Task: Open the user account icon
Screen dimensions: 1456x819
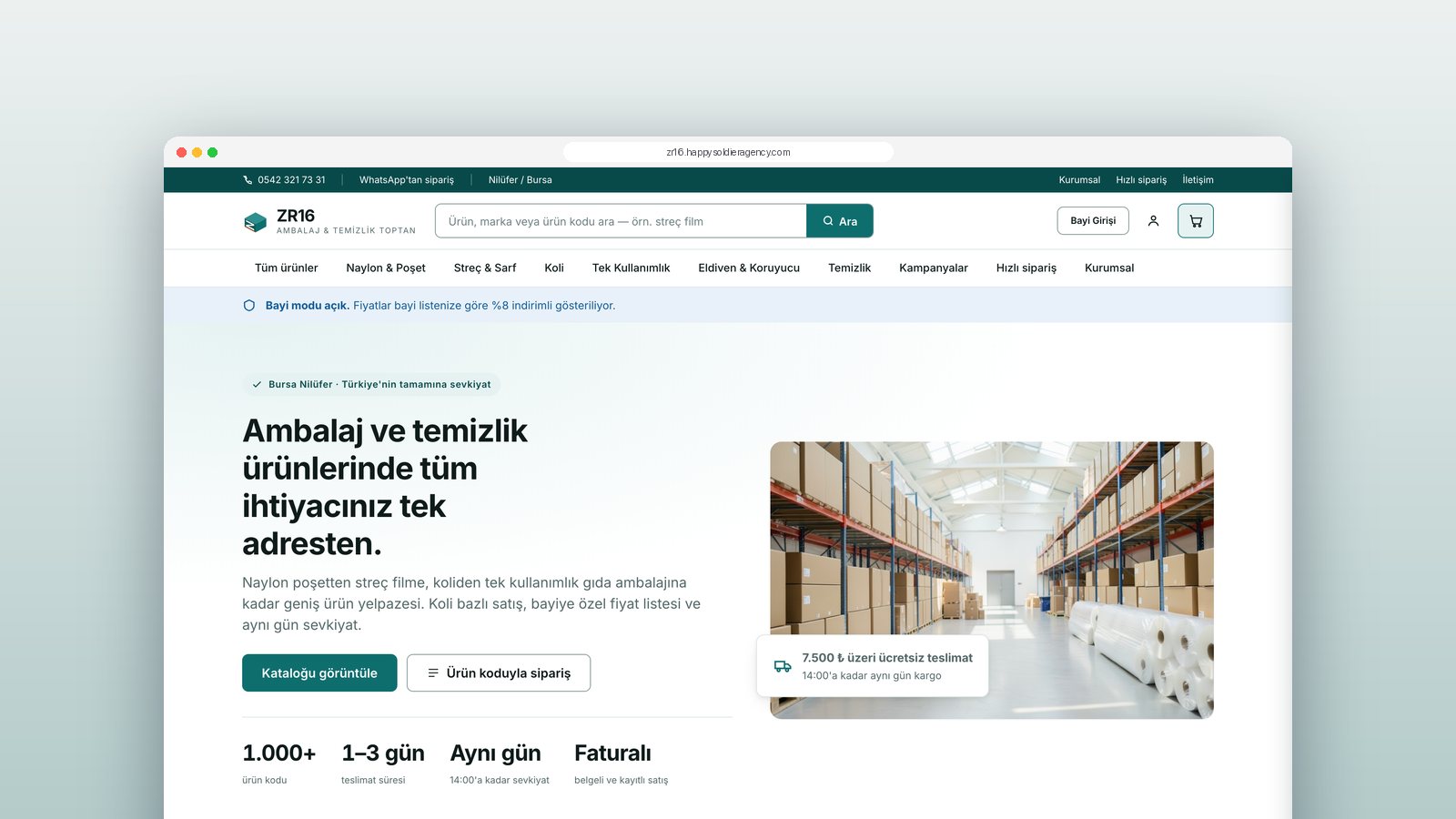Action: click(x=1153, y=221)
